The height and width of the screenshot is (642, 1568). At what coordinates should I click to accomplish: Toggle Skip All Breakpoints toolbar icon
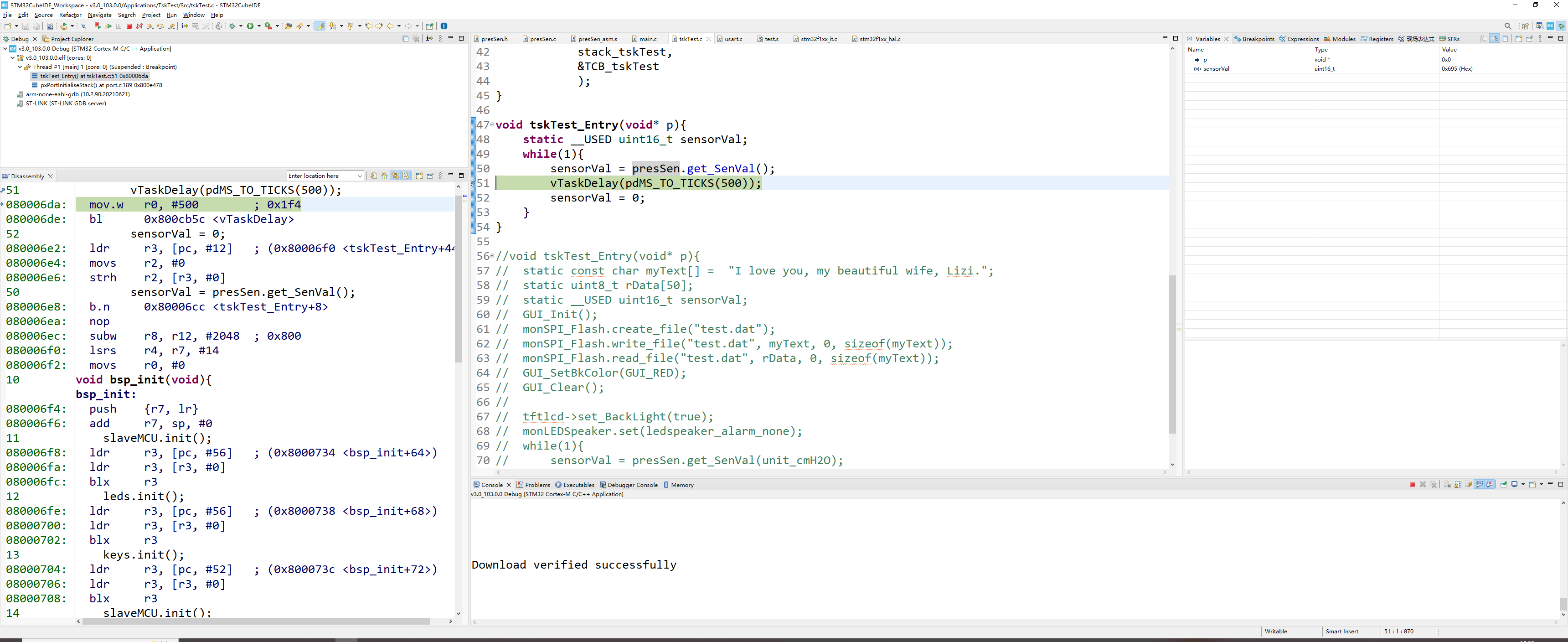point(84,26)
